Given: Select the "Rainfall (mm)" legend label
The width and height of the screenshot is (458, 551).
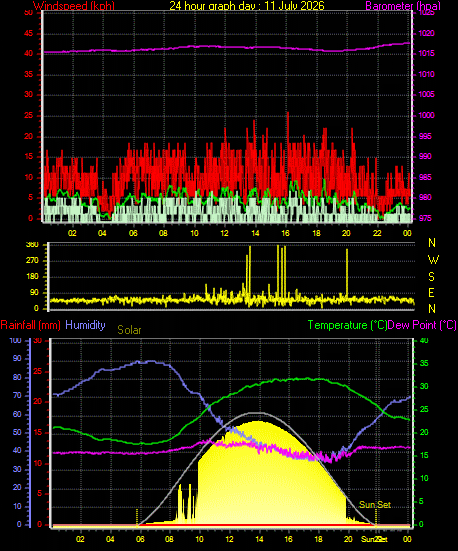Looking at the screenshot, I should point(31,325).
